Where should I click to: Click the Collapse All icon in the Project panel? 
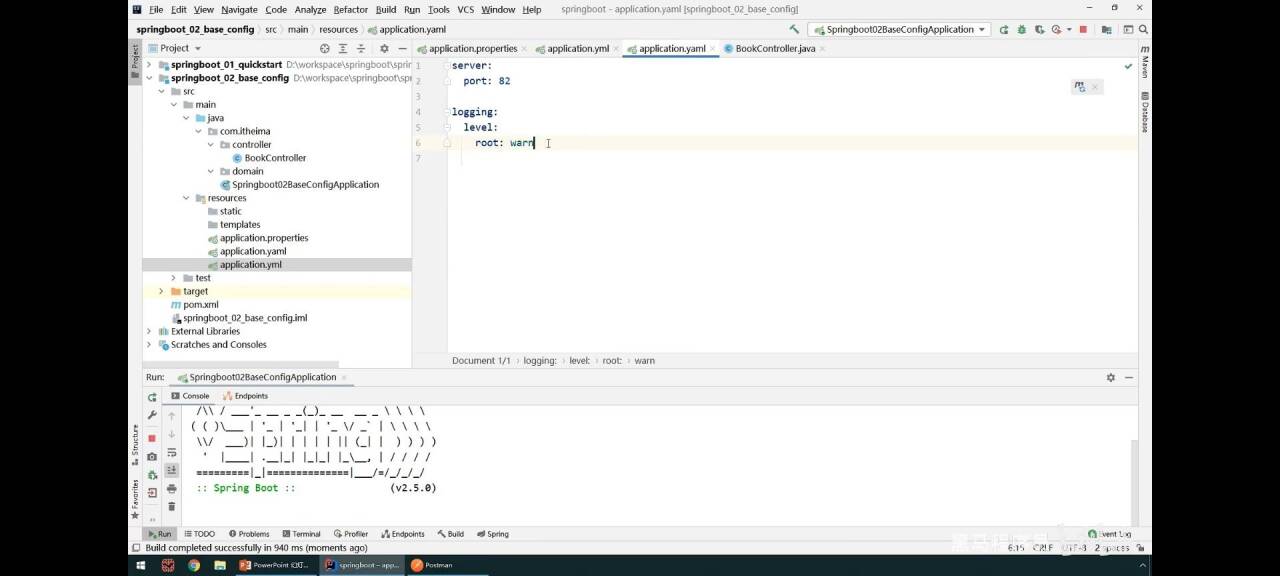pos(361,48)
